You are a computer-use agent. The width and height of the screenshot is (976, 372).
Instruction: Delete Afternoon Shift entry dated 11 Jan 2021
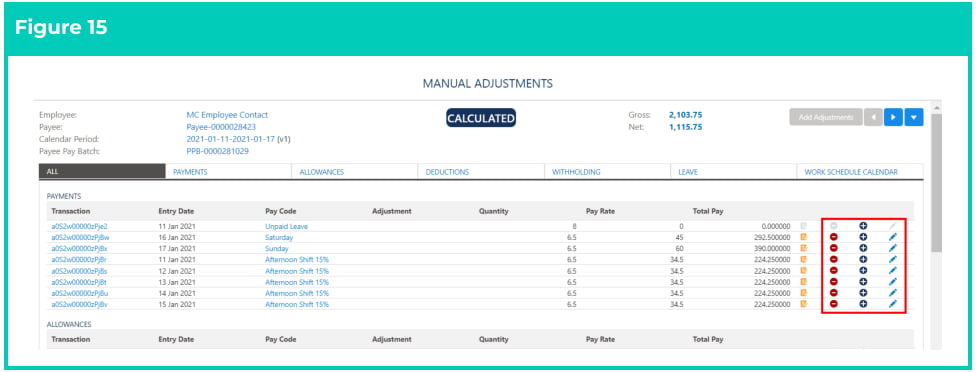pyautogui.click(x=833, y=259)
